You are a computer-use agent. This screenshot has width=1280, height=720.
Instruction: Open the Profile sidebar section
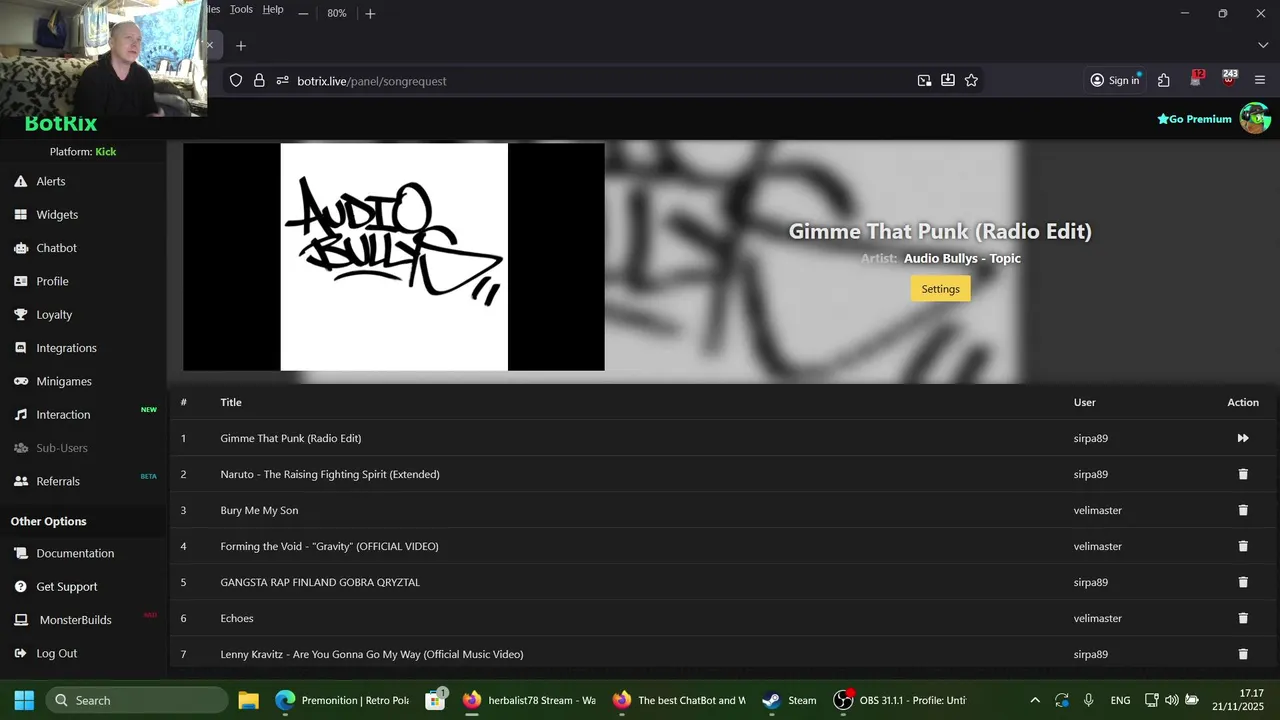pos(52,281)
